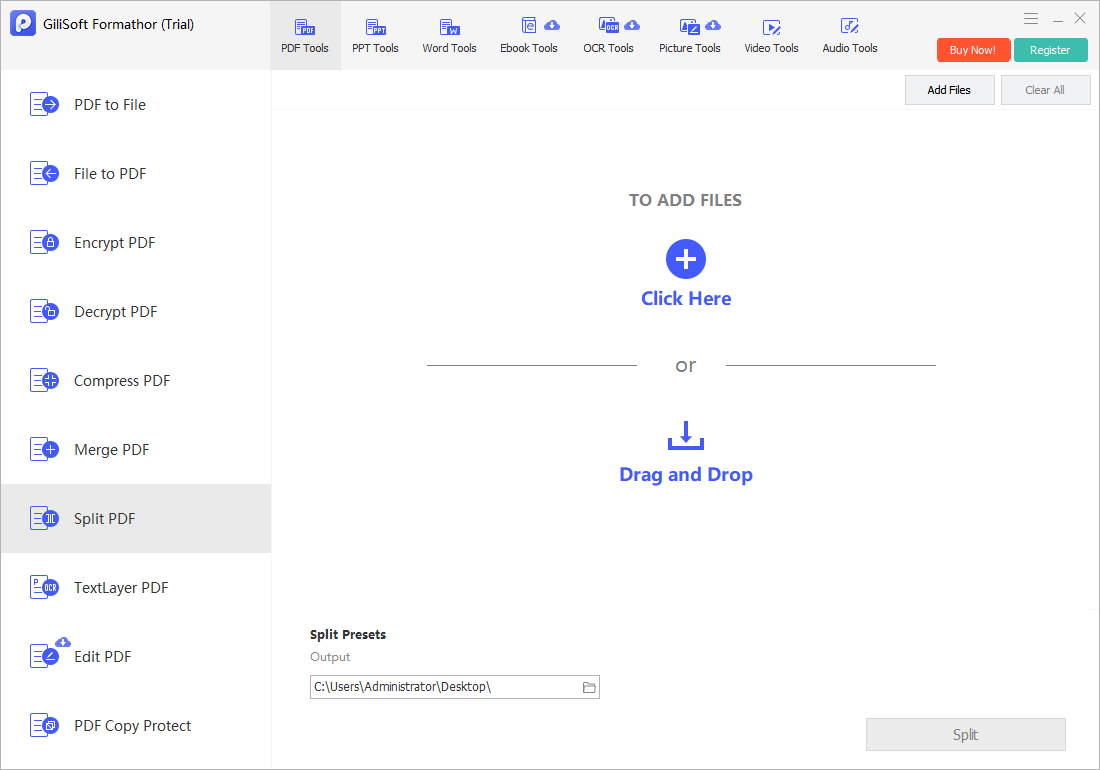Viewport: 1100px width, 770px height.
Task: Click the Register button
Action: coord(1050,50)
